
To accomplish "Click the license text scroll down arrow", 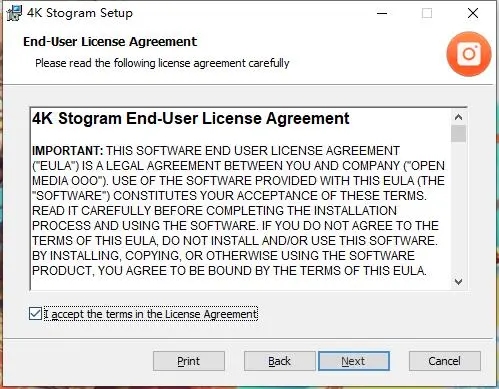I will 458,282.
